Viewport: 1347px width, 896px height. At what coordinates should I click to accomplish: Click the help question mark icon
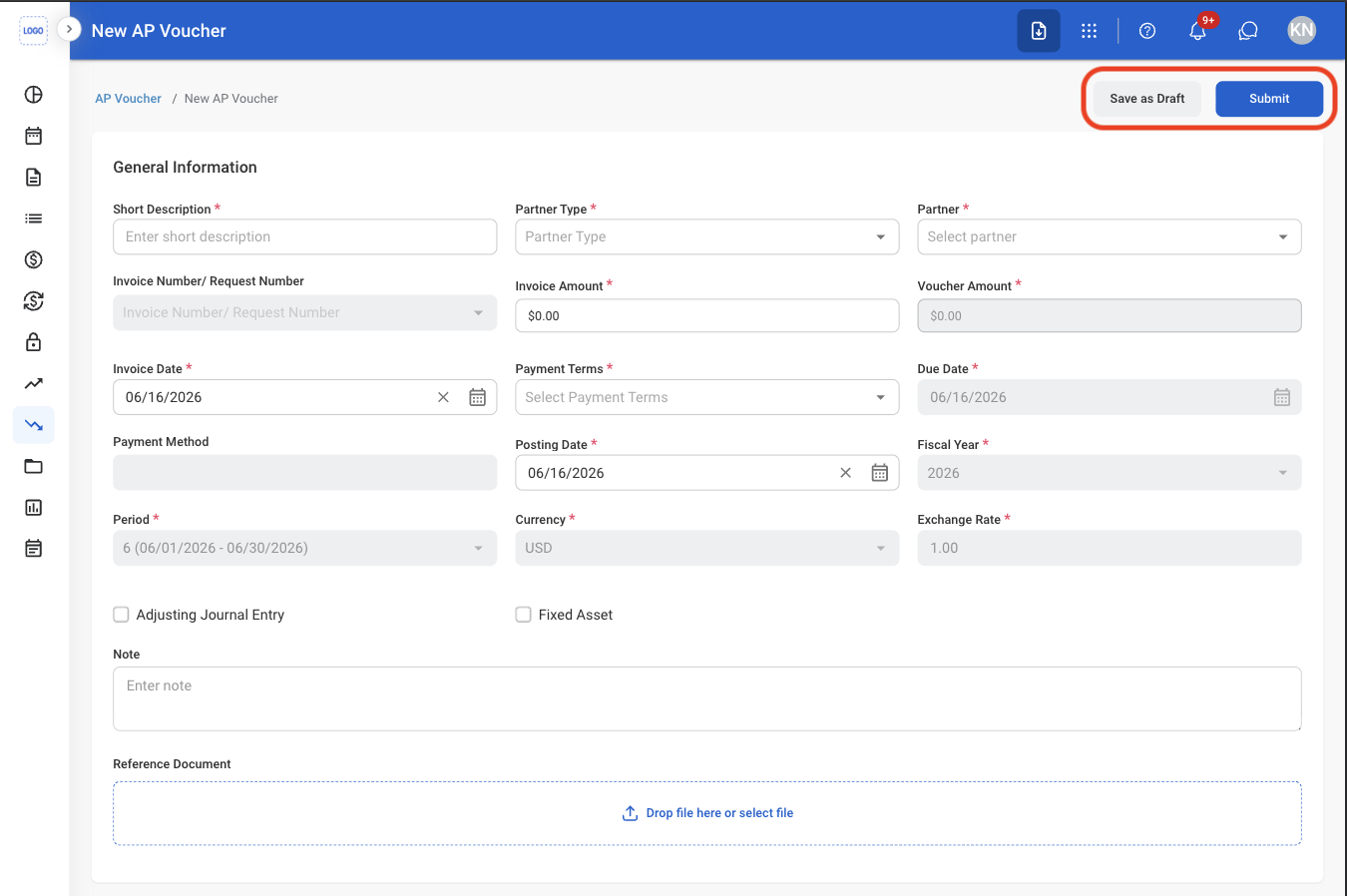point(1147,31)
